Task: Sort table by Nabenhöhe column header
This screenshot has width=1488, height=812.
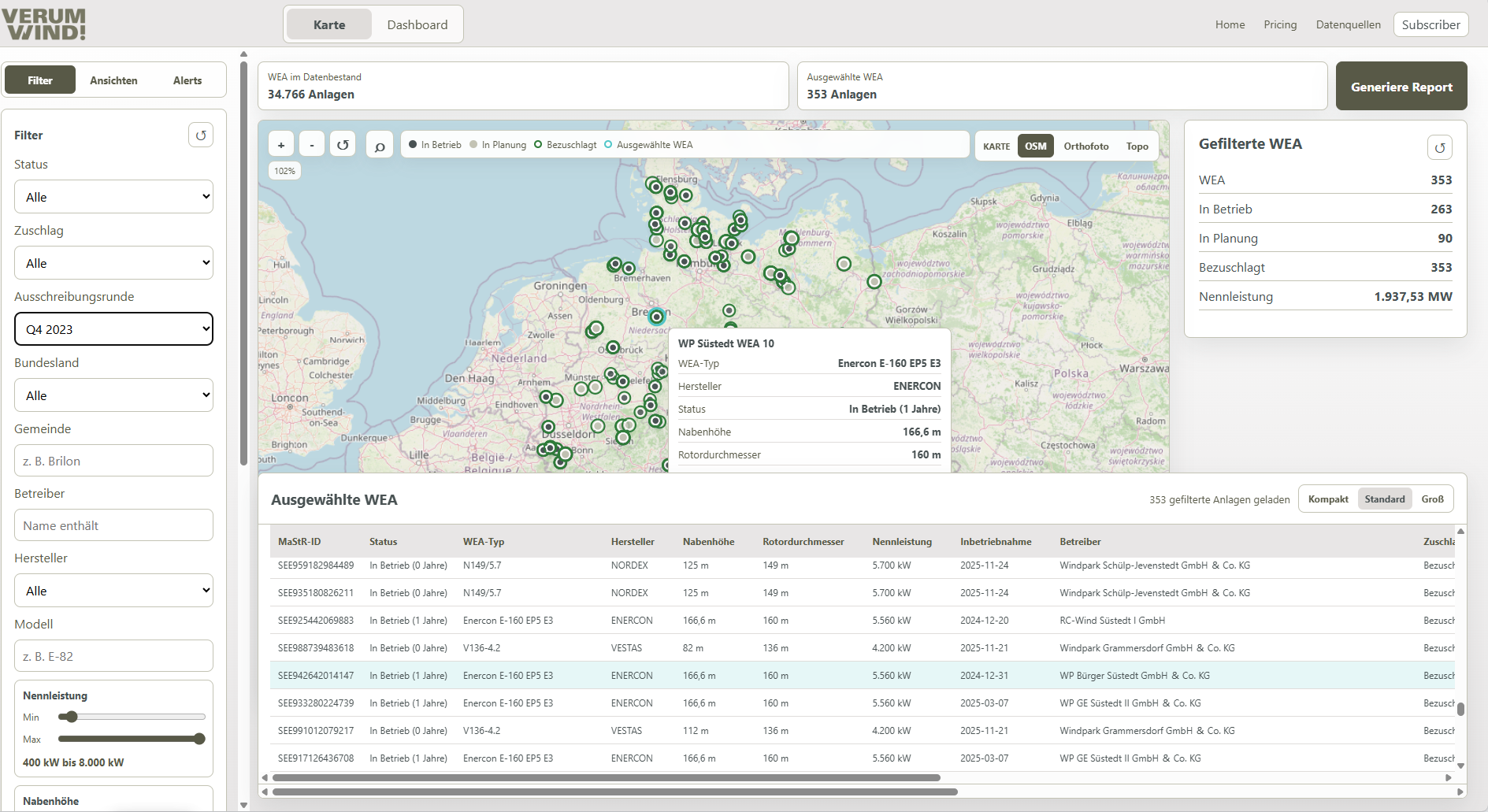Action: pyautogui.click(x=708, y=542)
